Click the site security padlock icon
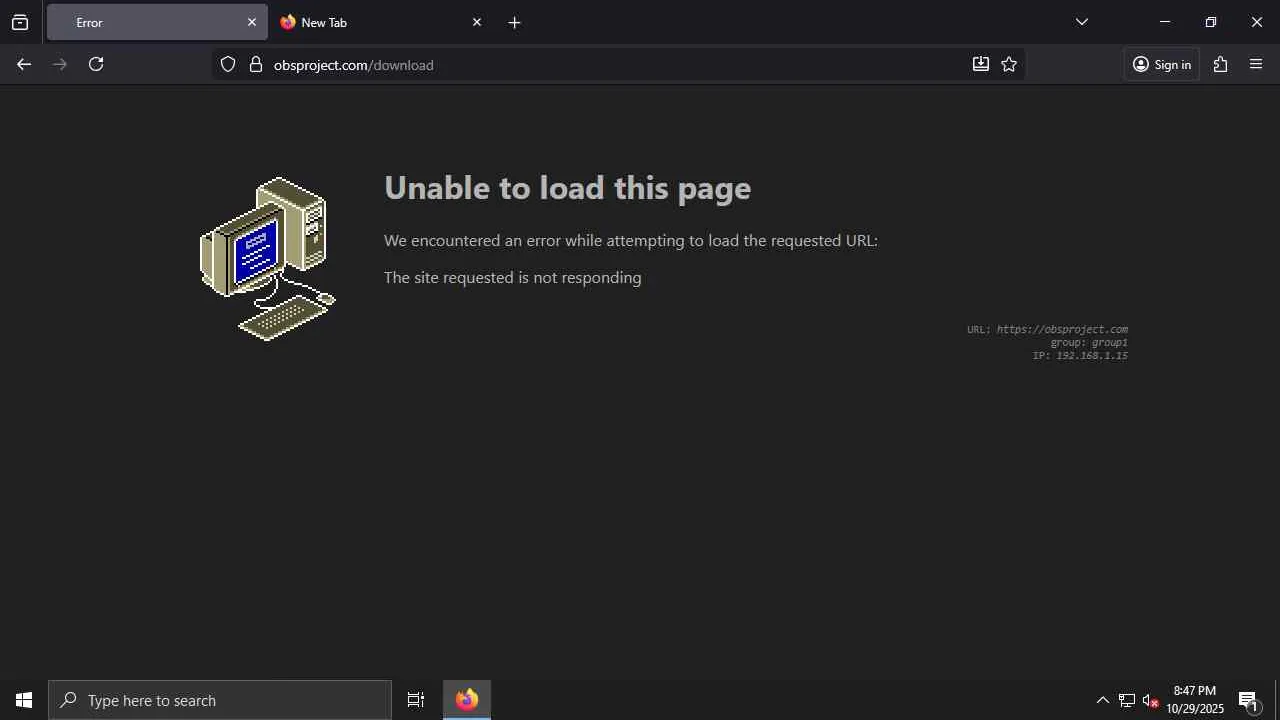 tap(256, 64)
